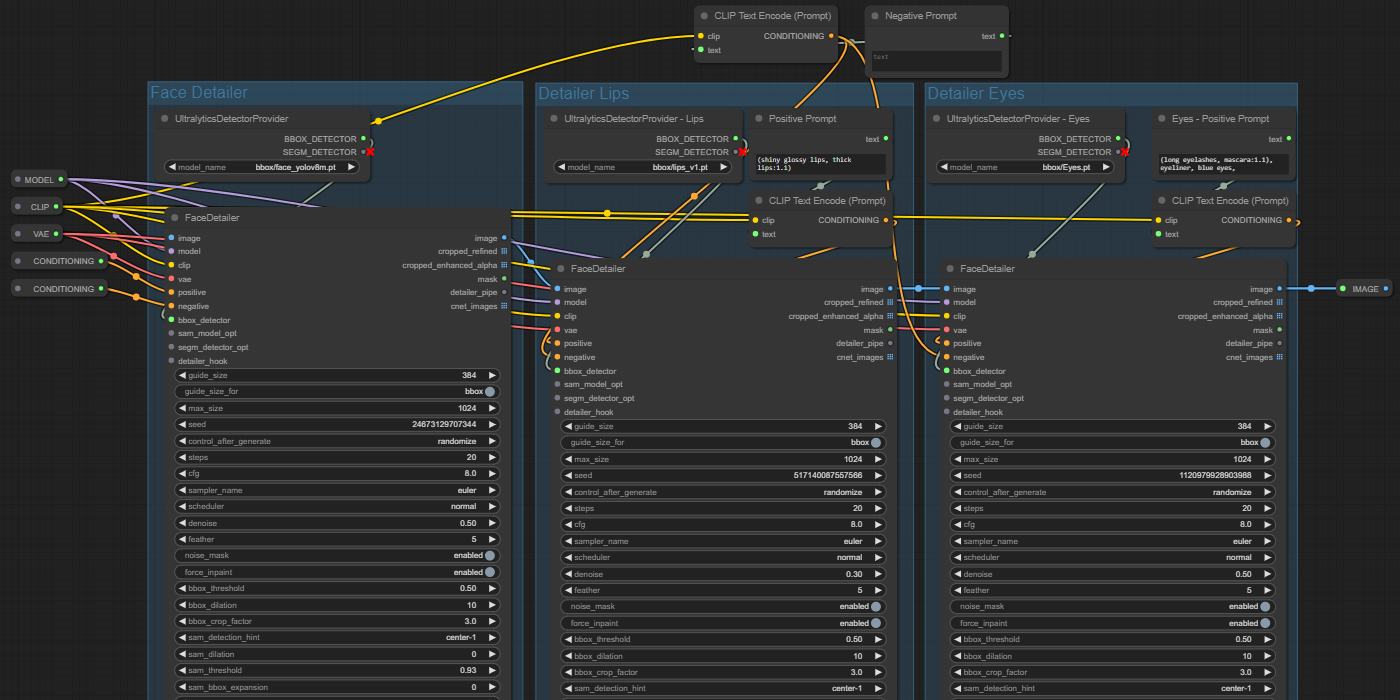This screenshot has width=1400, height=700.
Task: Disable force_inpaint in the Detailer Lips FaceDetailer
Action: 876,623
